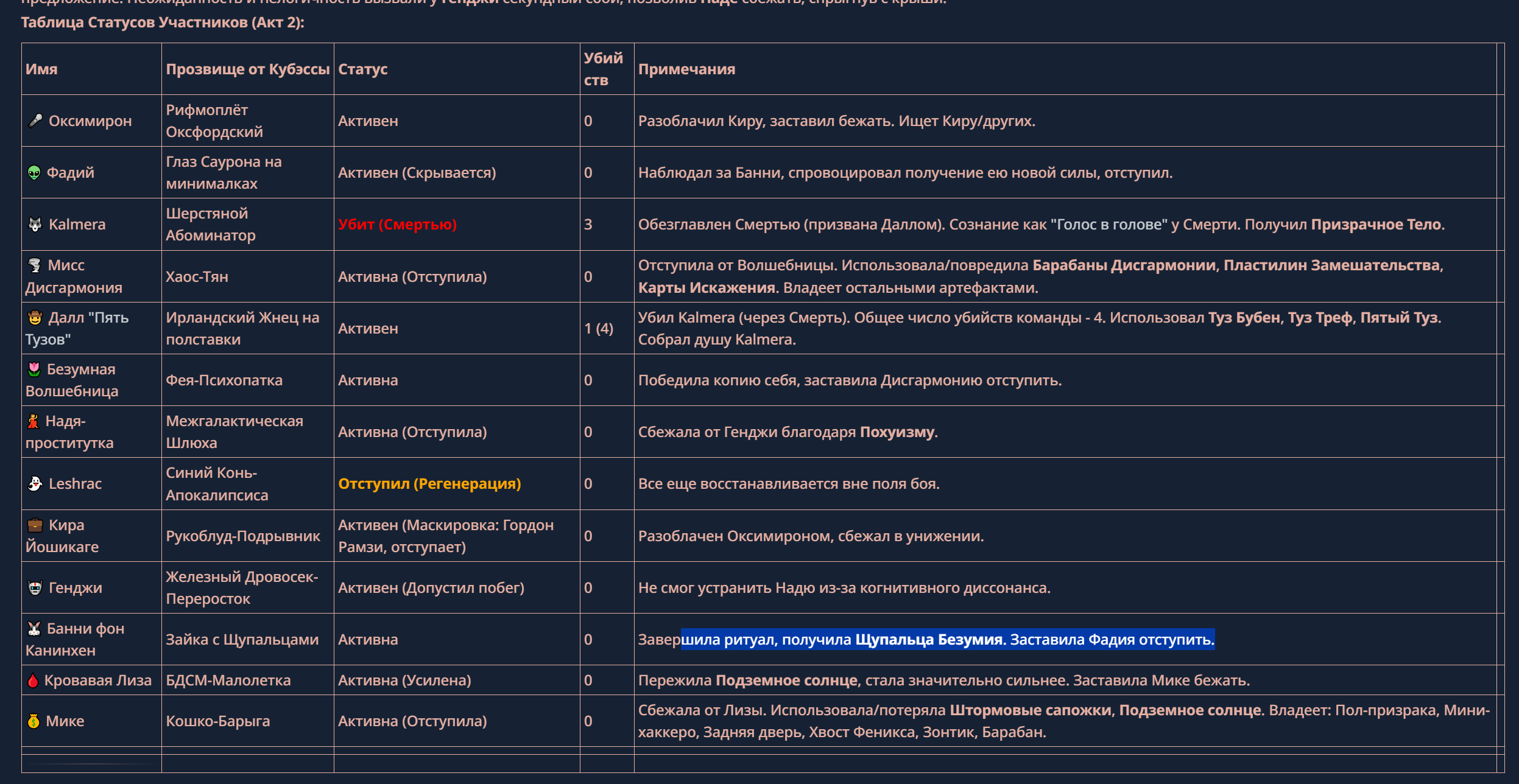The height and width of the screenshot is (784, 1519).
Task: Click the red status Убит (Смертью)
Action: 397,225
